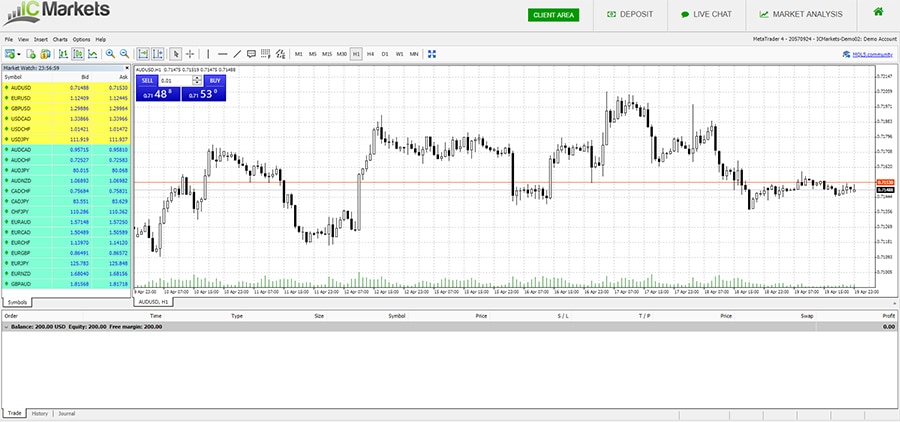This screenshot has height=422, width=900.
Task: Click the BUY button on chart
Action: (214, 80)
